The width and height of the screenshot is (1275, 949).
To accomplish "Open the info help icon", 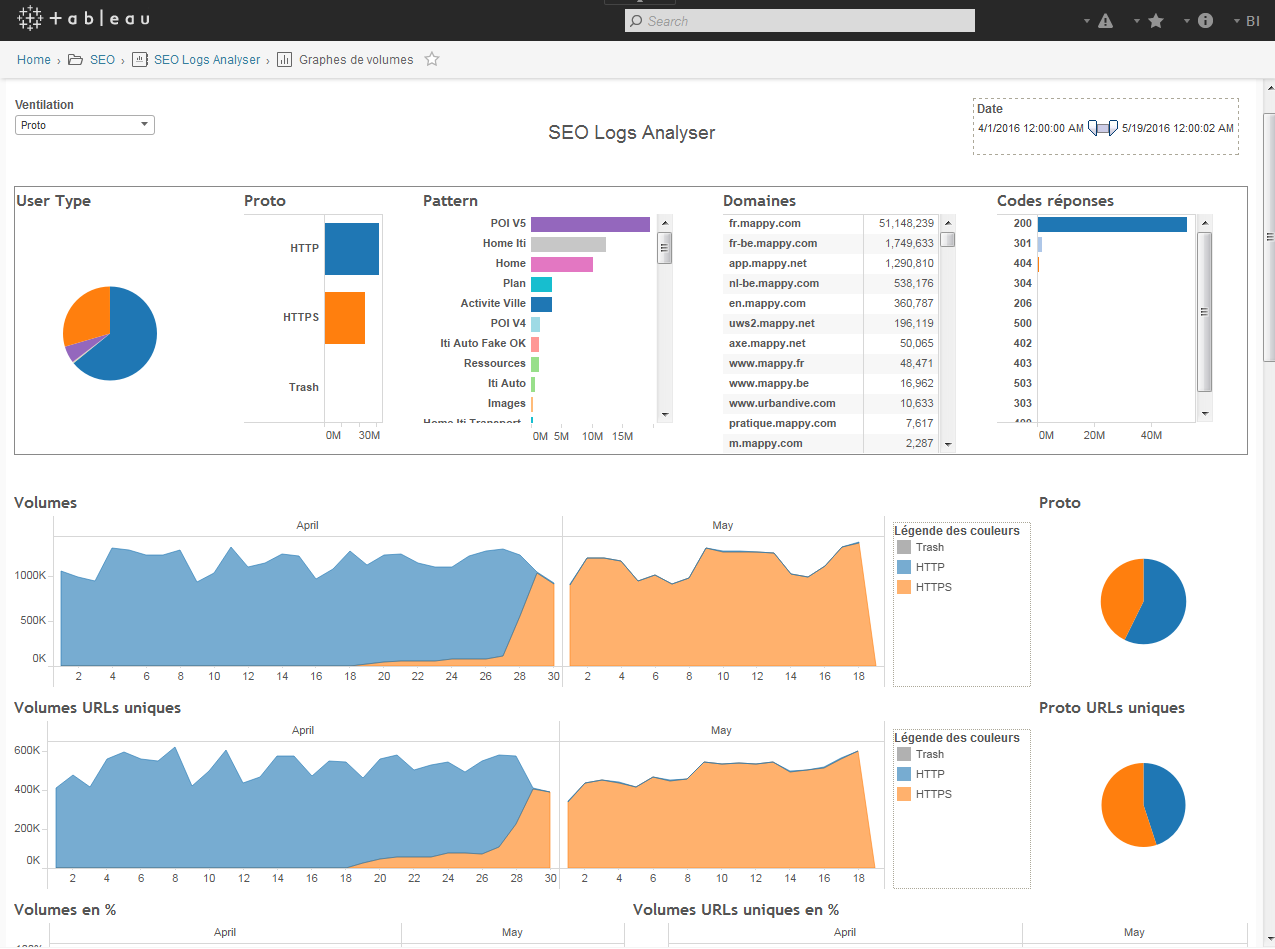I will point(1205,21).
